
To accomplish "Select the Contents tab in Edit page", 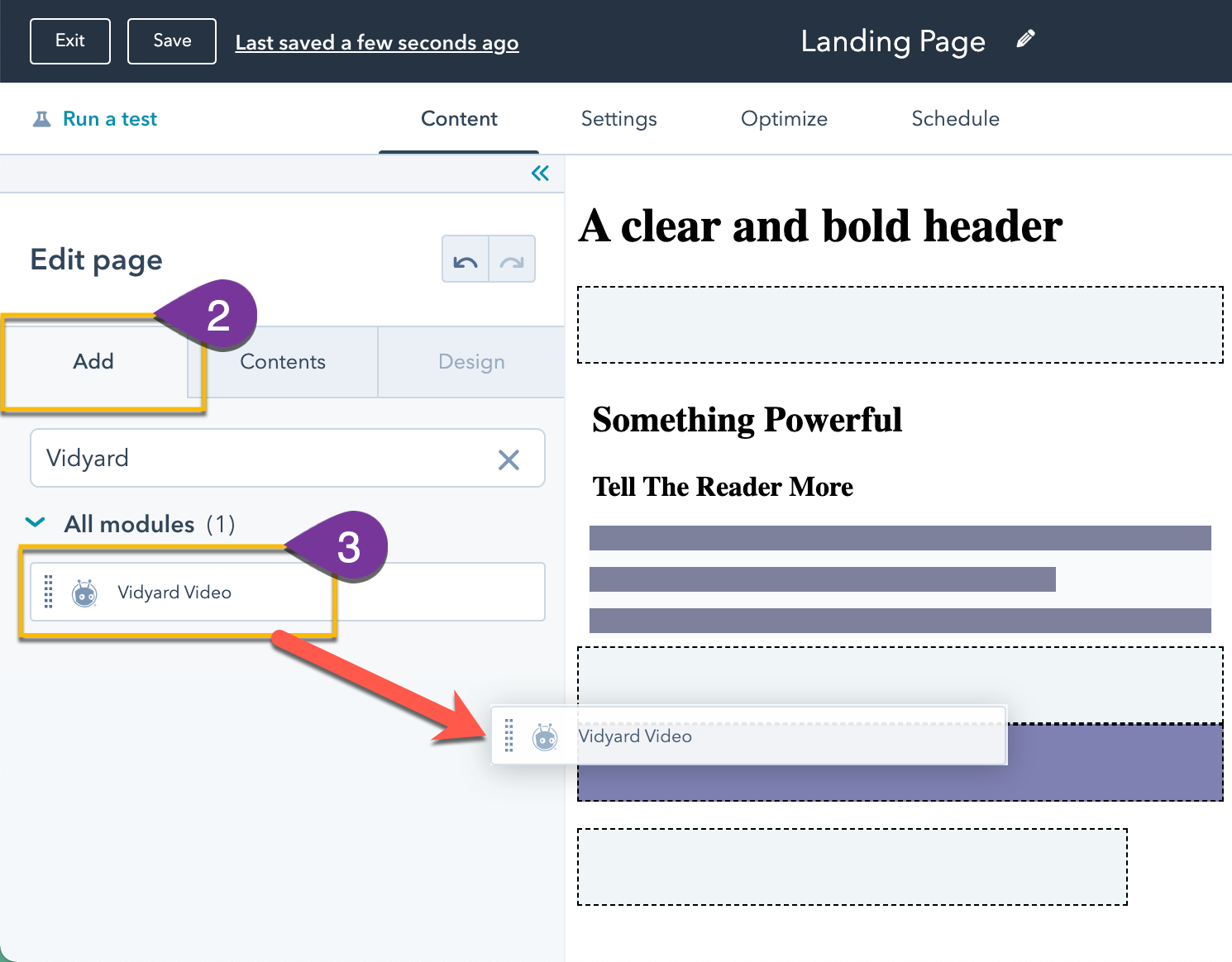I will [283, 362].
